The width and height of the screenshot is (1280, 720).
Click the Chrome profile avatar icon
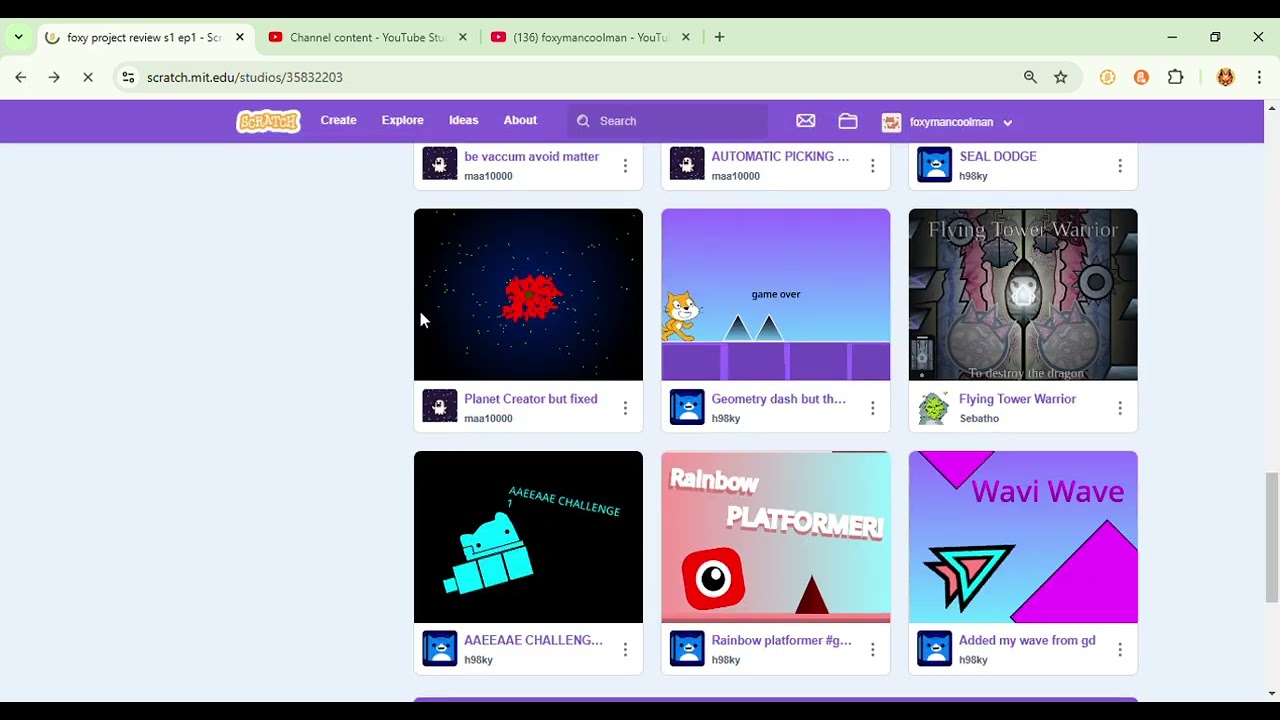(x=1225, y=77)
